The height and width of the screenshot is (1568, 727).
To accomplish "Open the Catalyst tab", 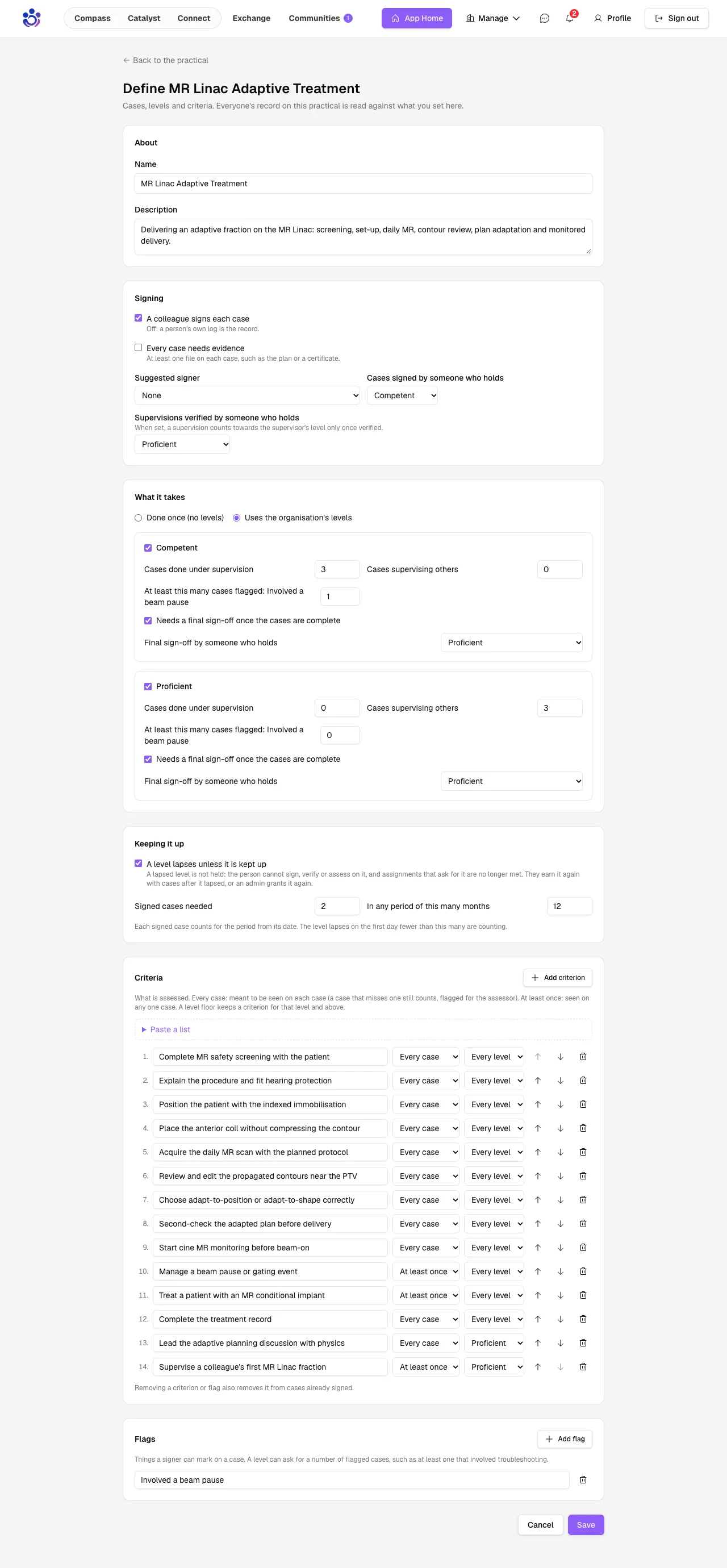I will tap(144, 18).
